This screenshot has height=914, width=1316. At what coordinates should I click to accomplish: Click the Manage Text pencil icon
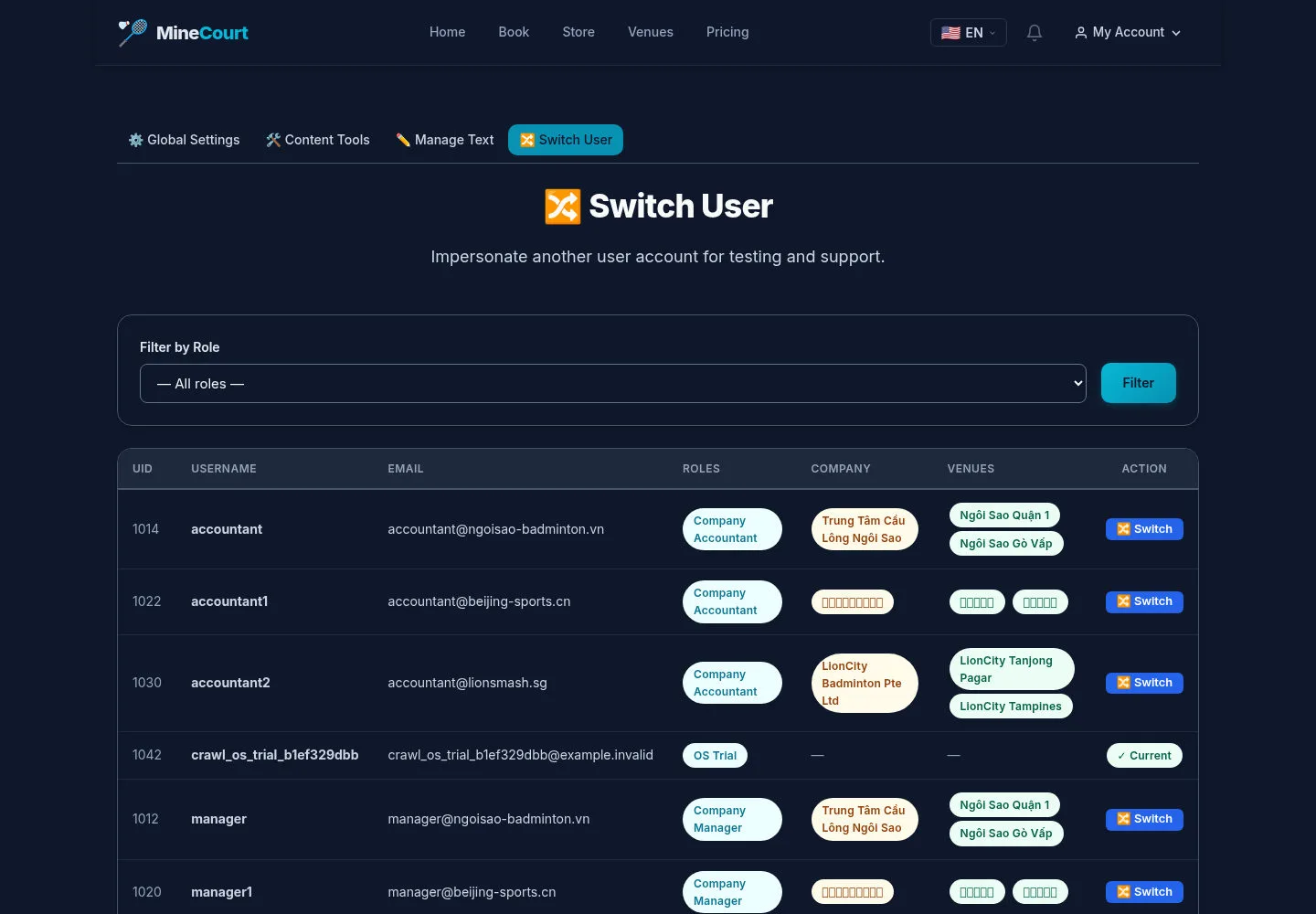pos(403,140)
